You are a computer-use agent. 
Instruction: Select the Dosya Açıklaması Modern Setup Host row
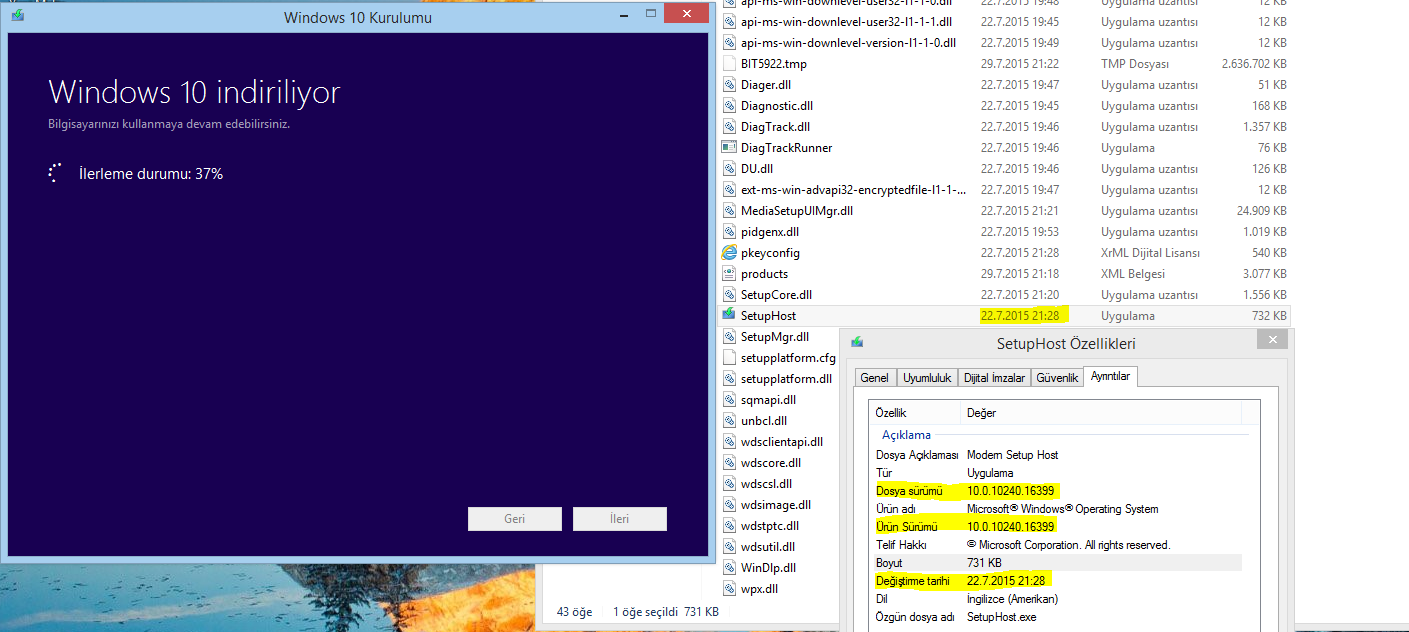1057,454
